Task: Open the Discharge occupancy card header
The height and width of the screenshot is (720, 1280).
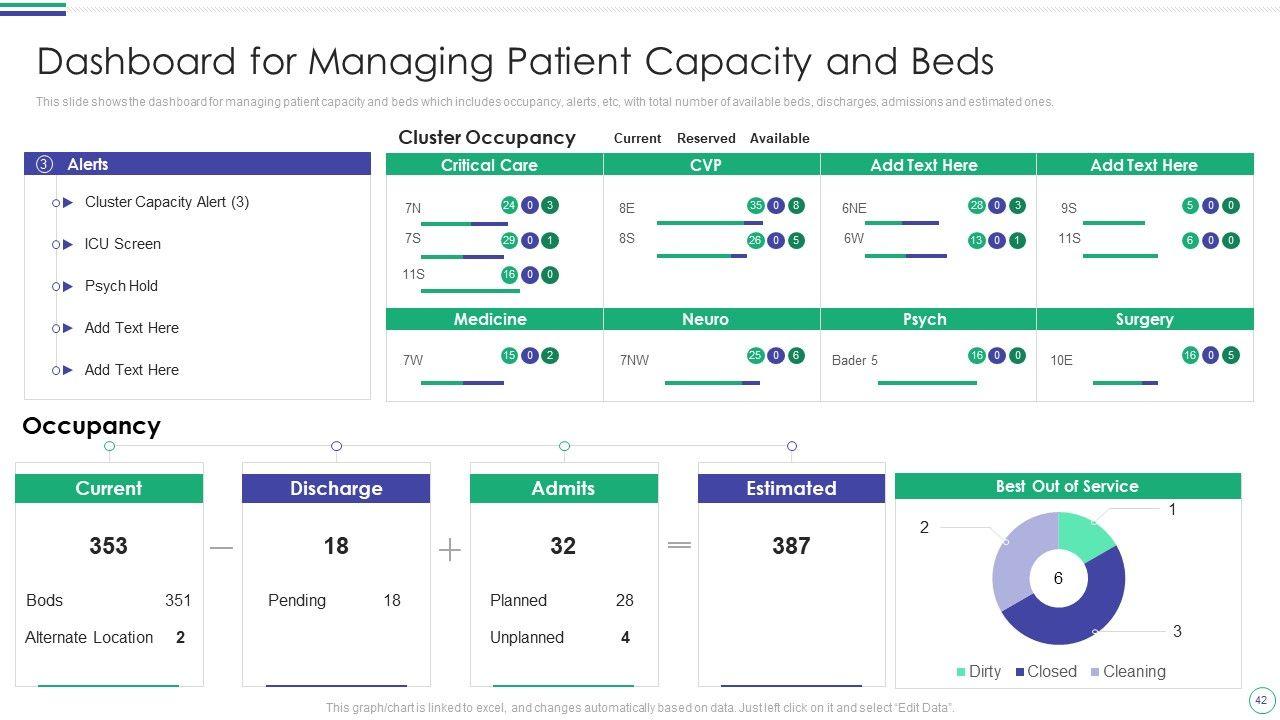Action: coord(336,488)
